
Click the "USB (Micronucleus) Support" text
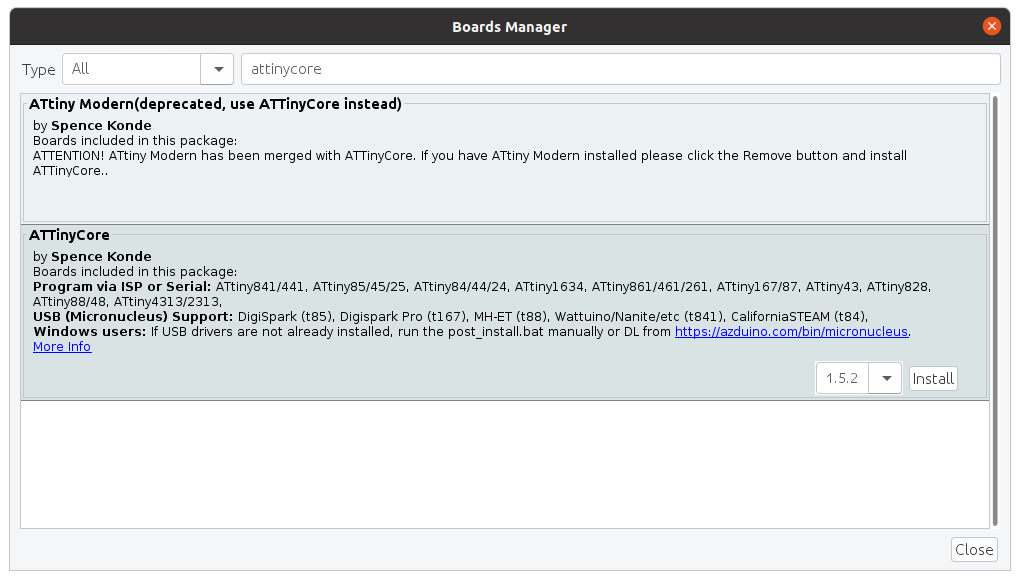[x=133, y=317]
